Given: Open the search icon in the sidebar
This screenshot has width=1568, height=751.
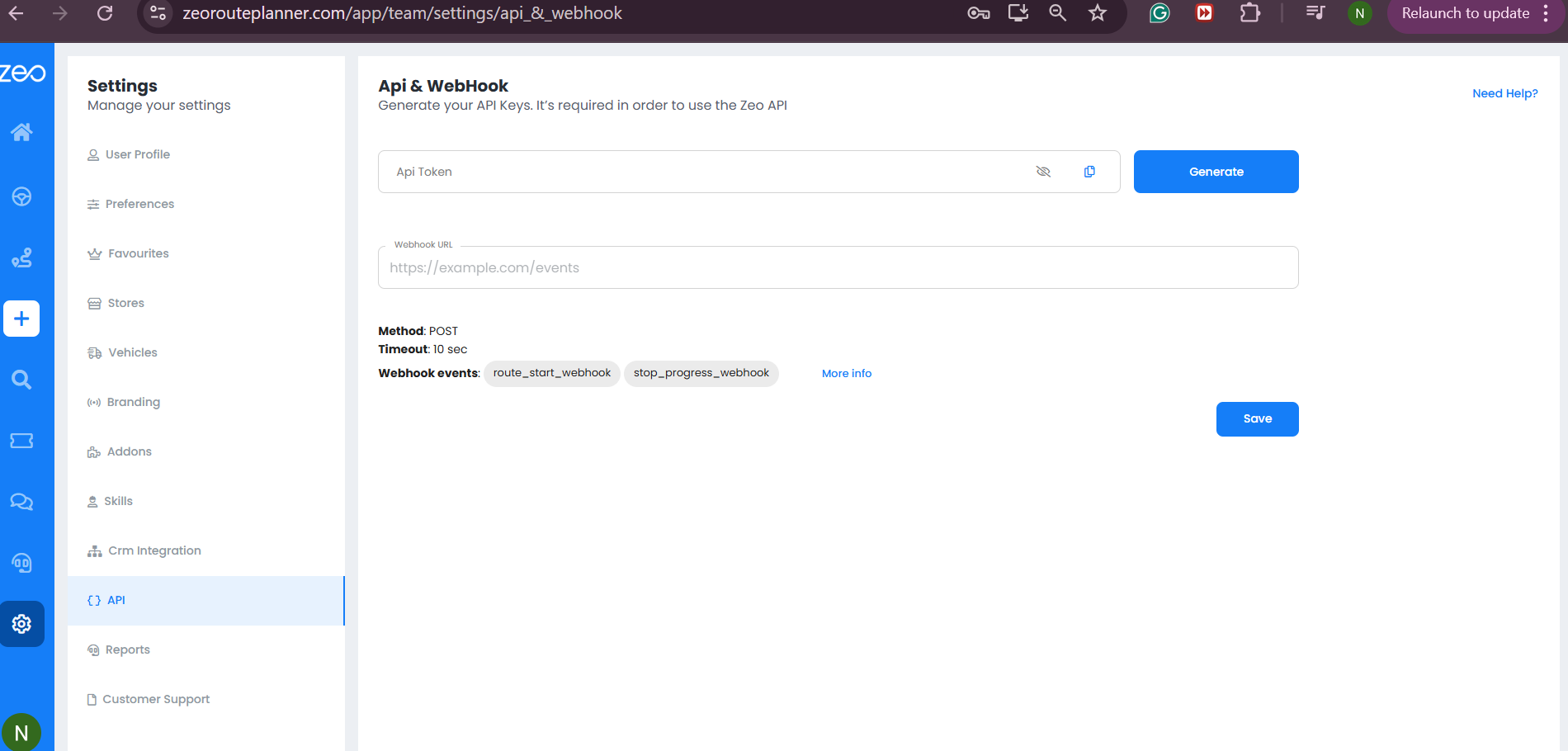Looking at the screenshot, I should tap(21, 380).
